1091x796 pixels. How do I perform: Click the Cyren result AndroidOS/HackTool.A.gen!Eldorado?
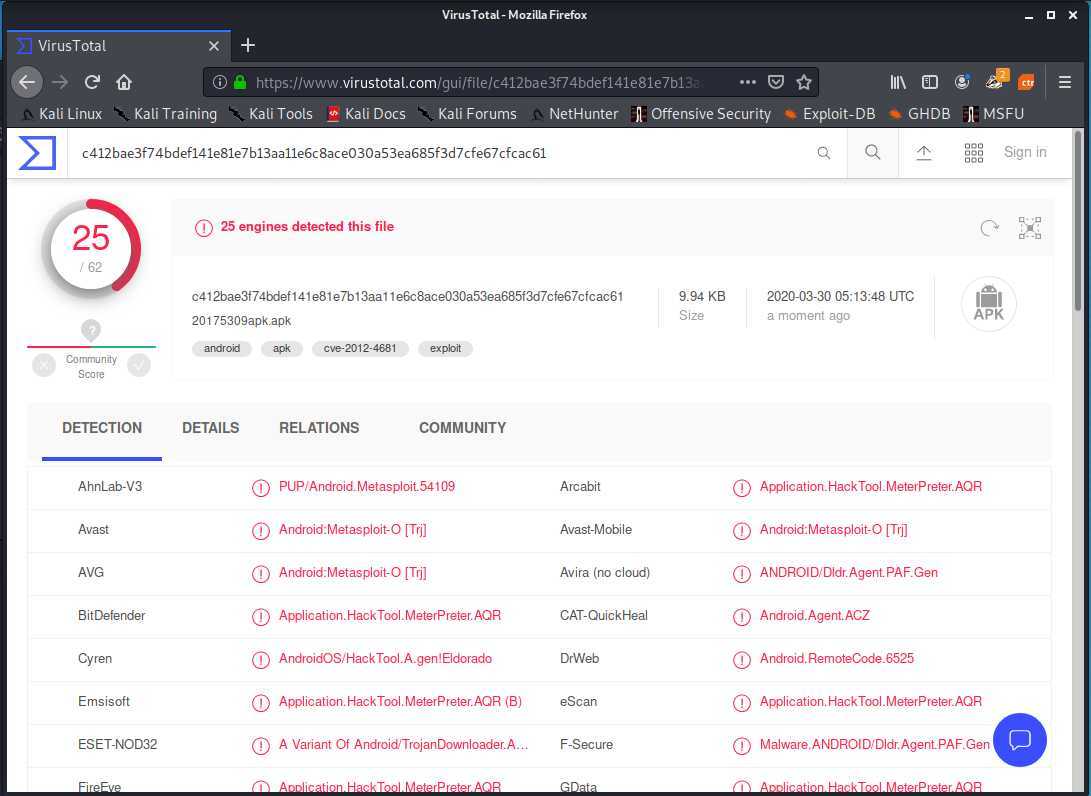point(385,658)
